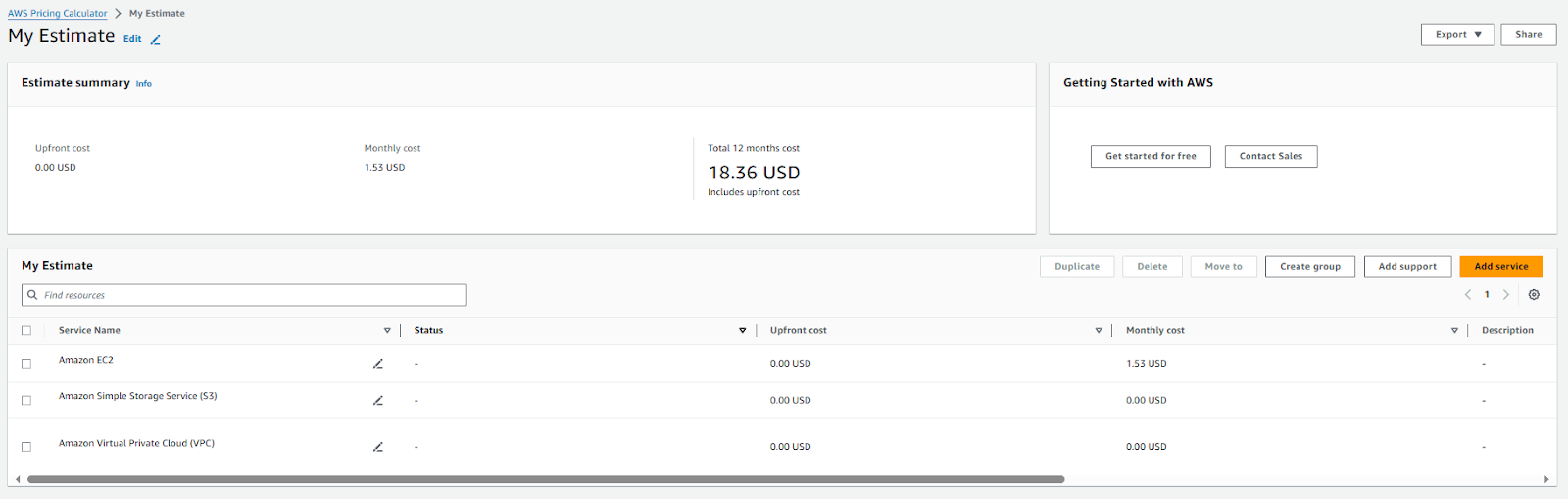Click the Description column header
Screen dimensions: 1568x499
(x=1507, y=331)
